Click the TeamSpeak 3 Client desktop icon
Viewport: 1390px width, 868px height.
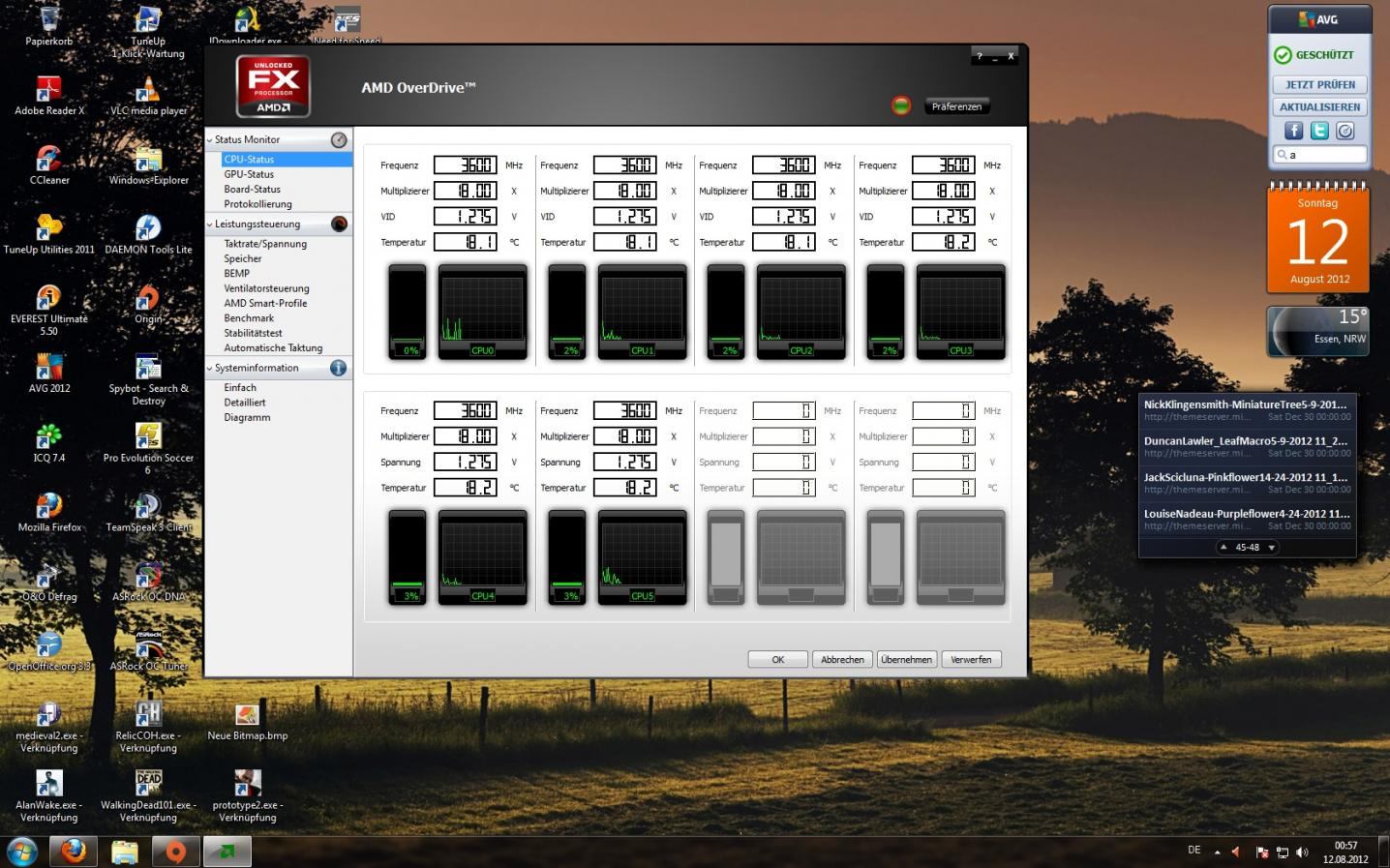pos(148,514)
